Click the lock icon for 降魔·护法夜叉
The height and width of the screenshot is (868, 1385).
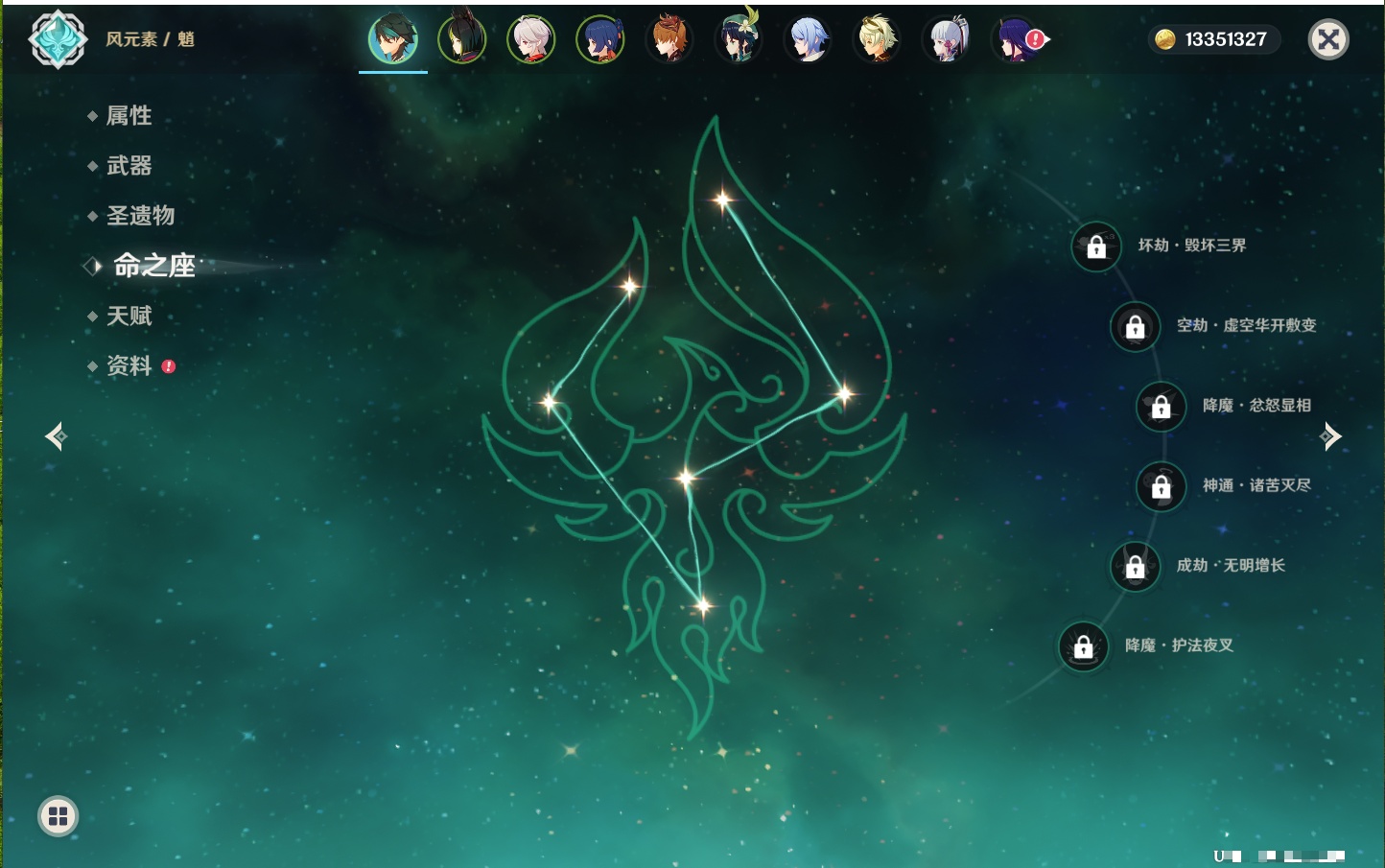point(1083,647)
